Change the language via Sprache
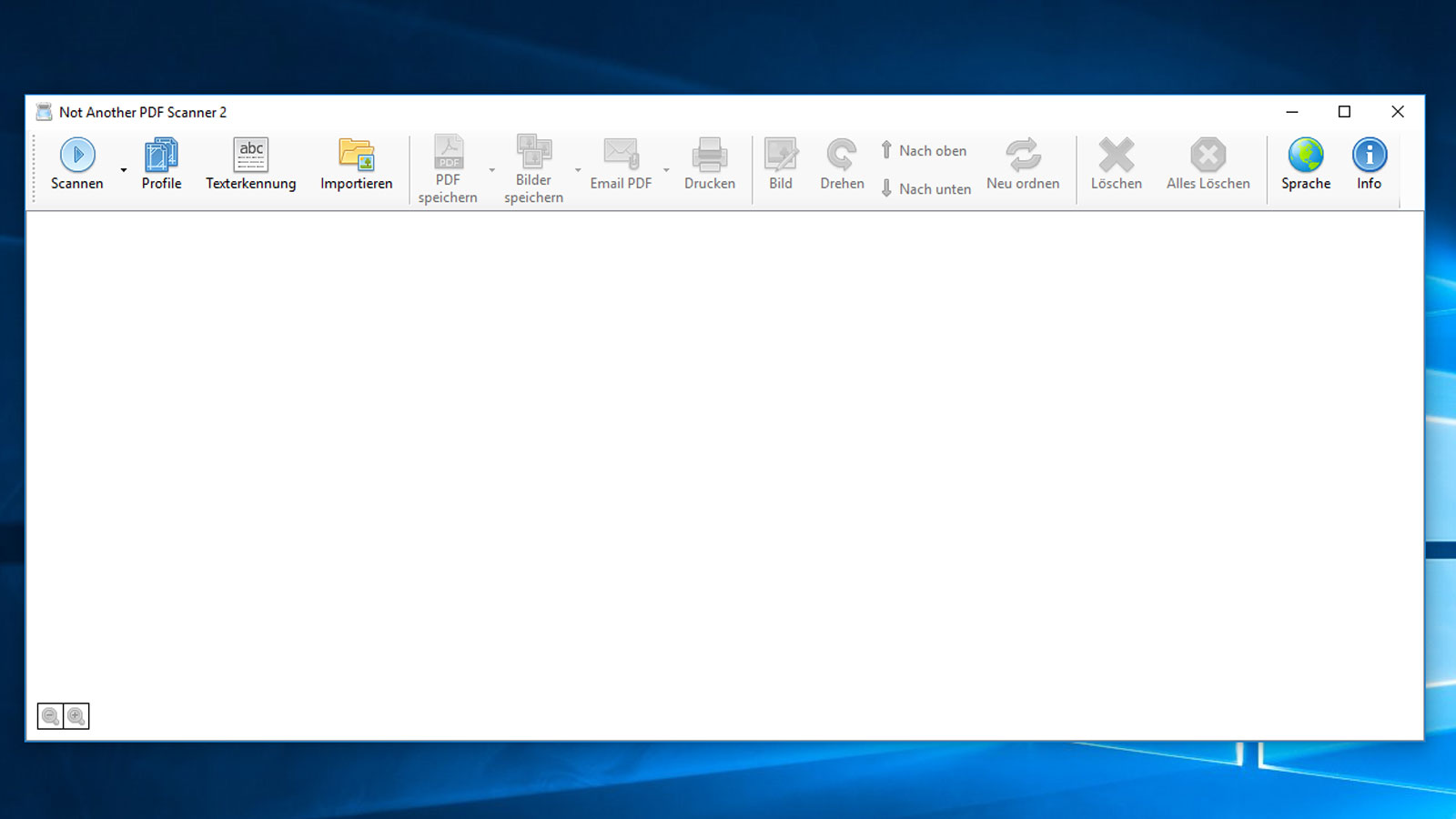The image size is (1456, 819). 1306,164
